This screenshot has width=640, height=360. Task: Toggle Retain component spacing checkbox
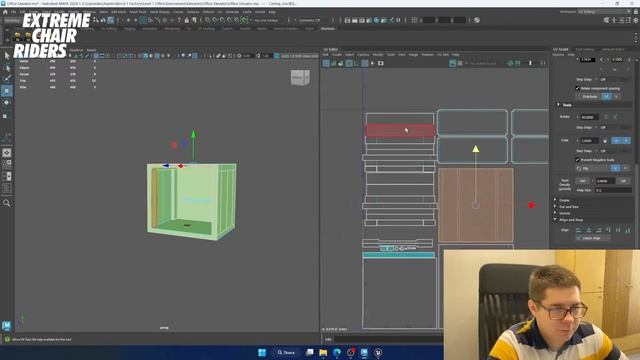tap(578, 88)
